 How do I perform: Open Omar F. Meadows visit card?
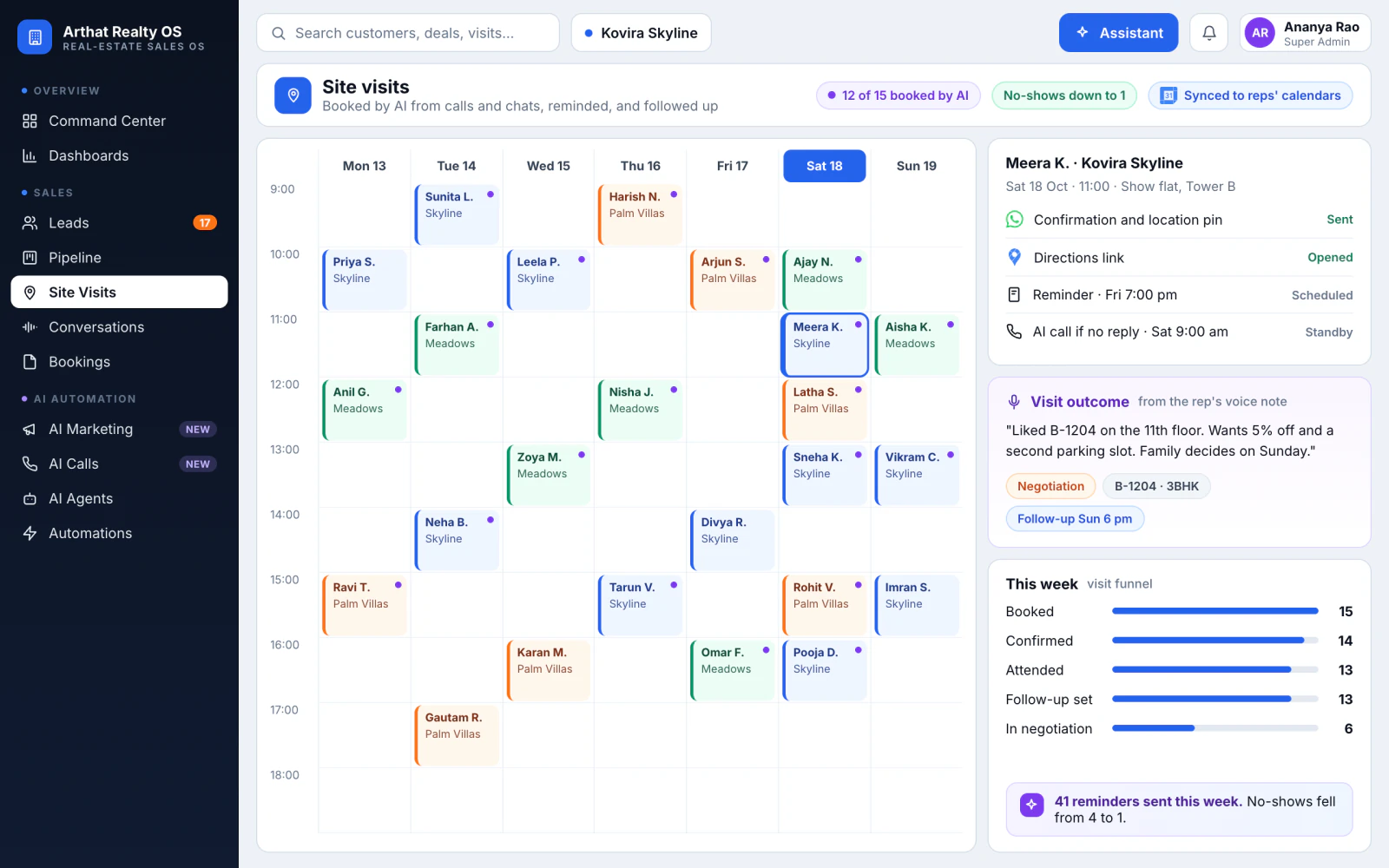pyautogui.click(x=733, y=670)
